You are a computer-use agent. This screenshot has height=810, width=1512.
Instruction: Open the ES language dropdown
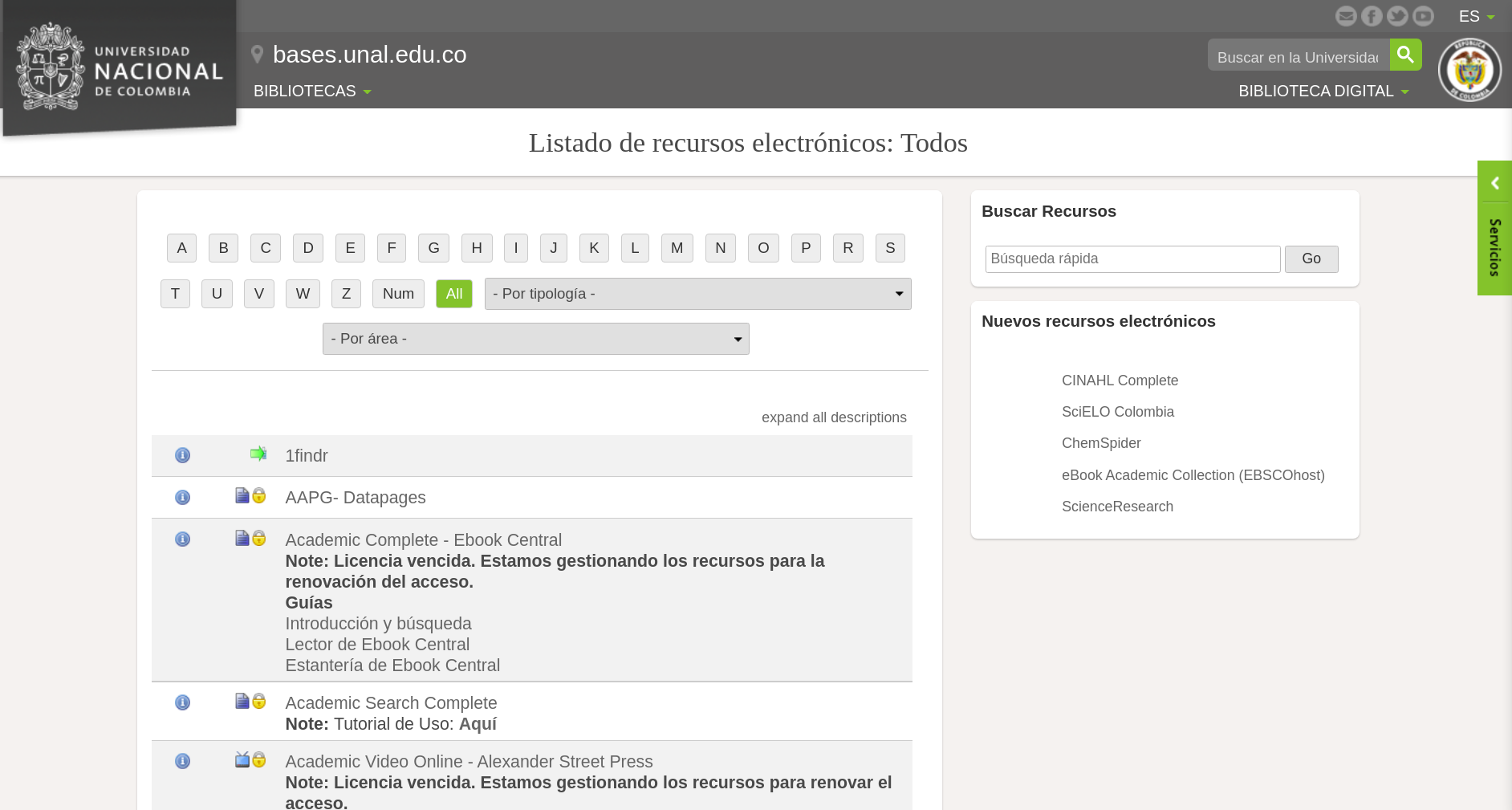(x=1477, y=17)
